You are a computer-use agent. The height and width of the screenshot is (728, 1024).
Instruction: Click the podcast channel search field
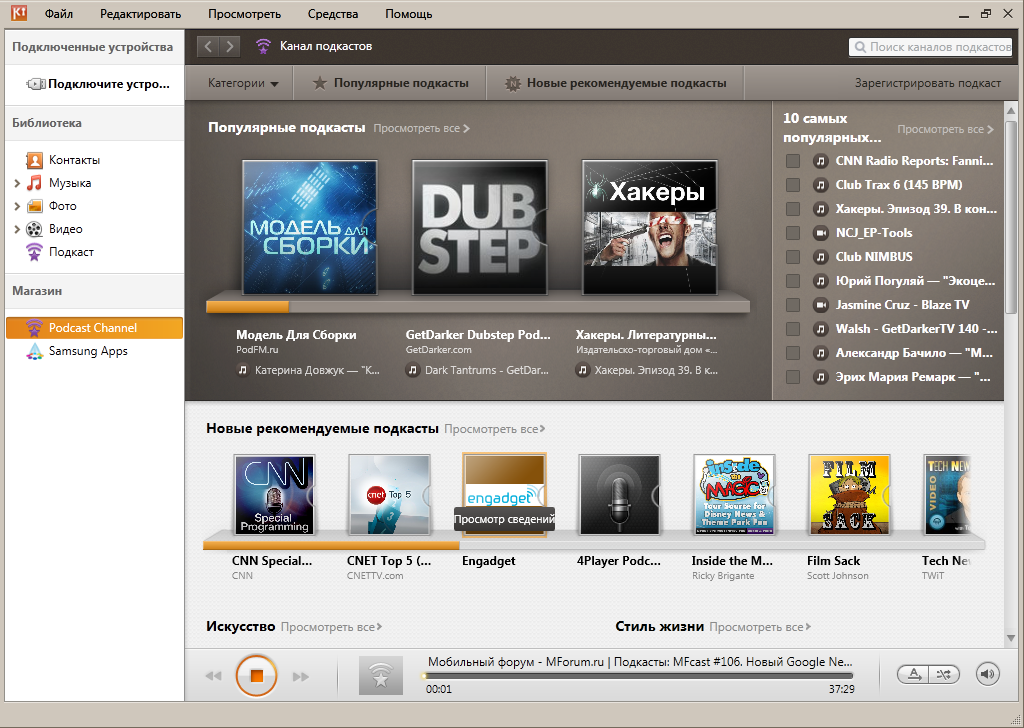(x=930, y=47)
